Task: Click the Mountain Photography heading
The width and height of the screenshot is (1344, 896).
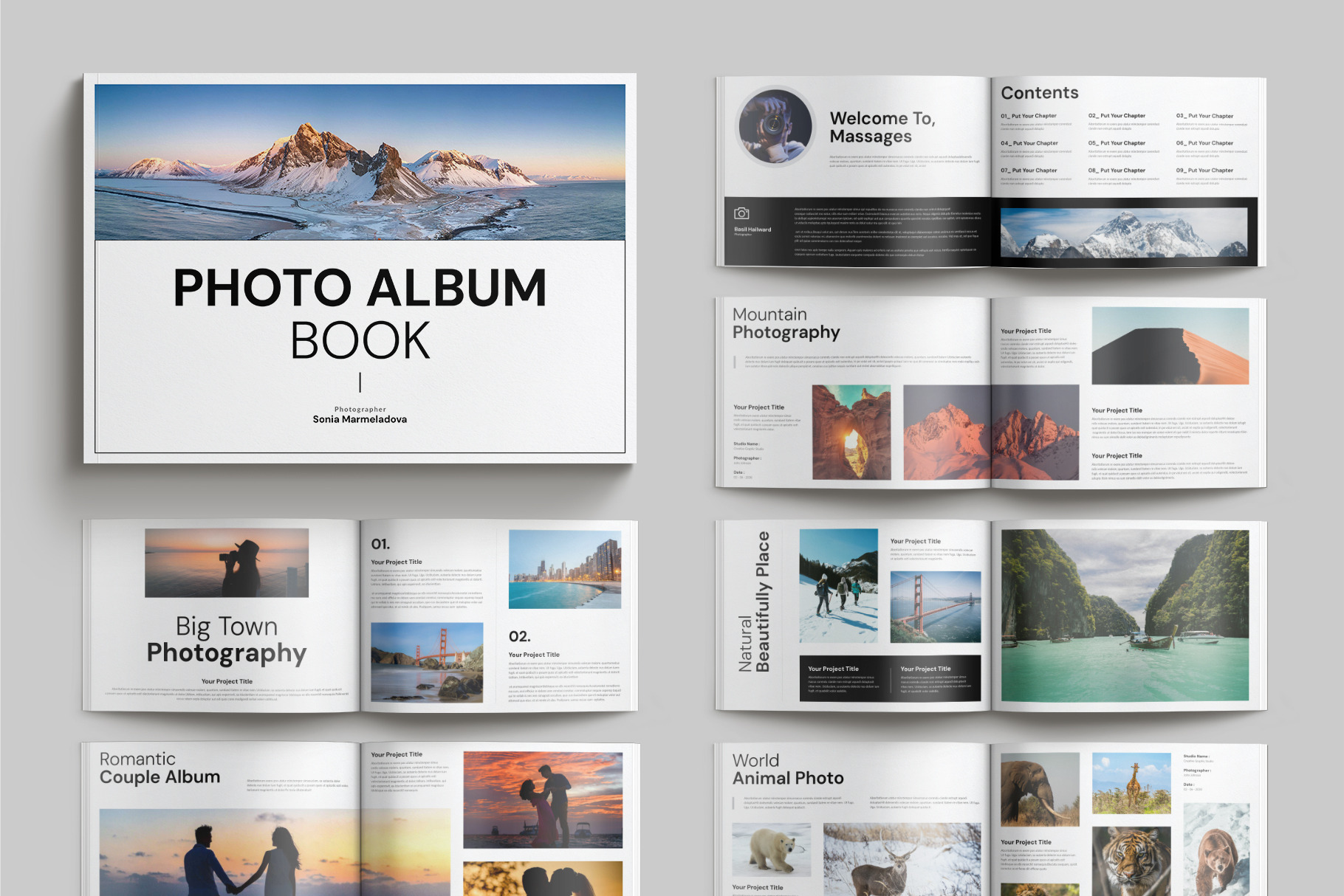Action: (x=786, y=324)
